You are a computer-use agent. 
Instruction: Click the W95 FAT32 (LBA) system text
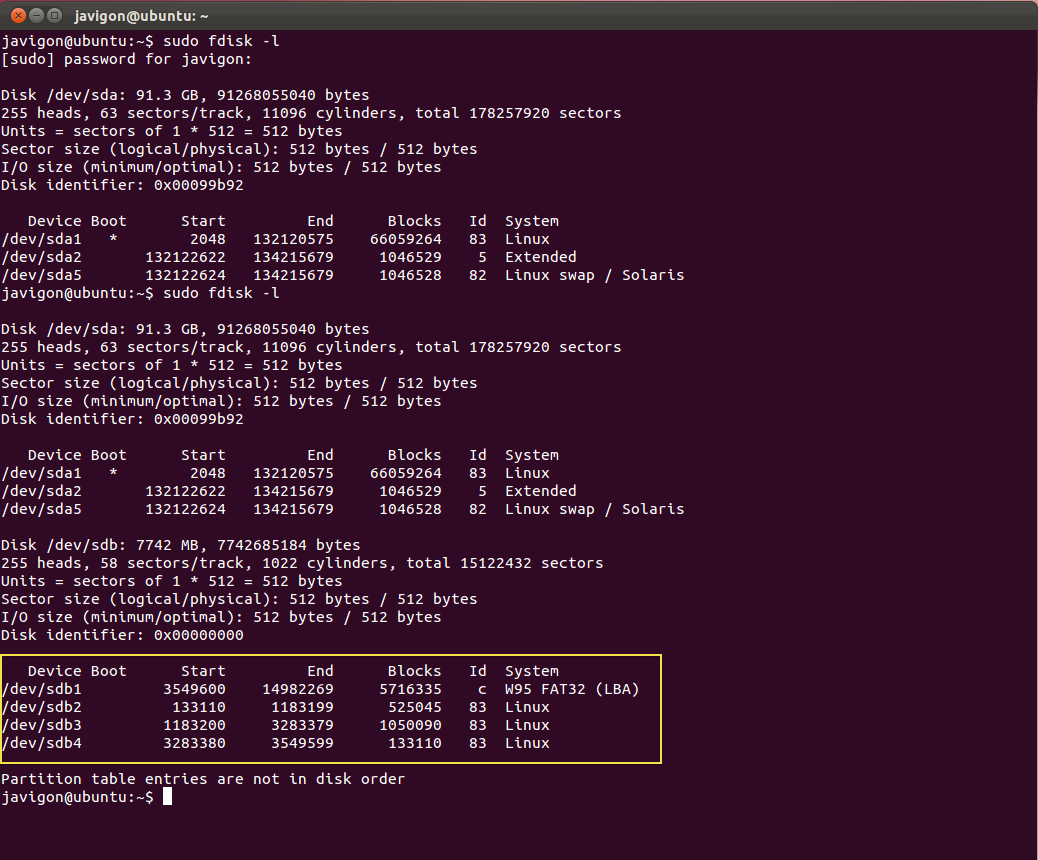point(571,689)
